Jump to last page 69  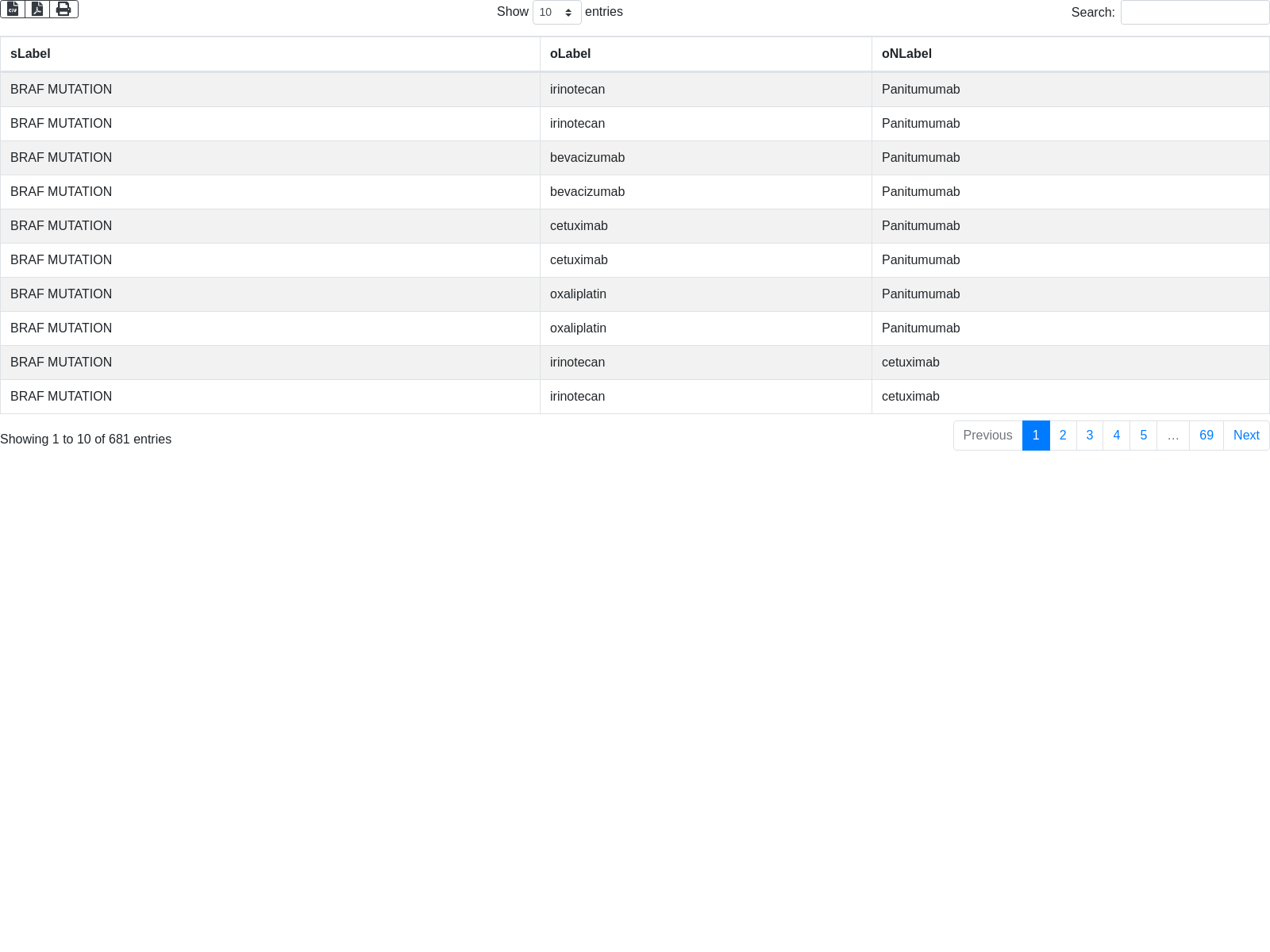point(1206,436)
